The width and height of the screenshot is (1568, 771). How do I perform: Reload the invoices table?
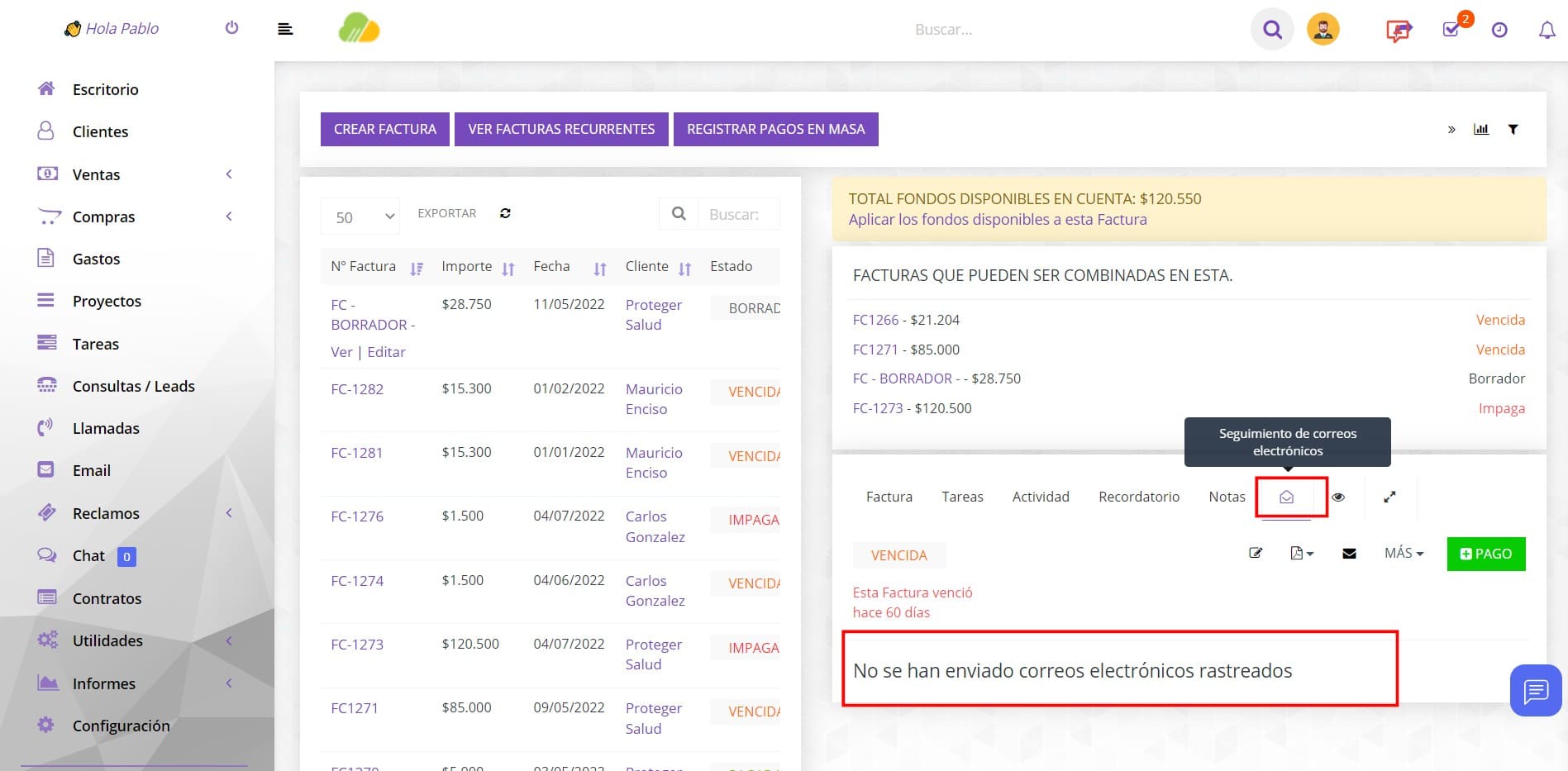505,213
